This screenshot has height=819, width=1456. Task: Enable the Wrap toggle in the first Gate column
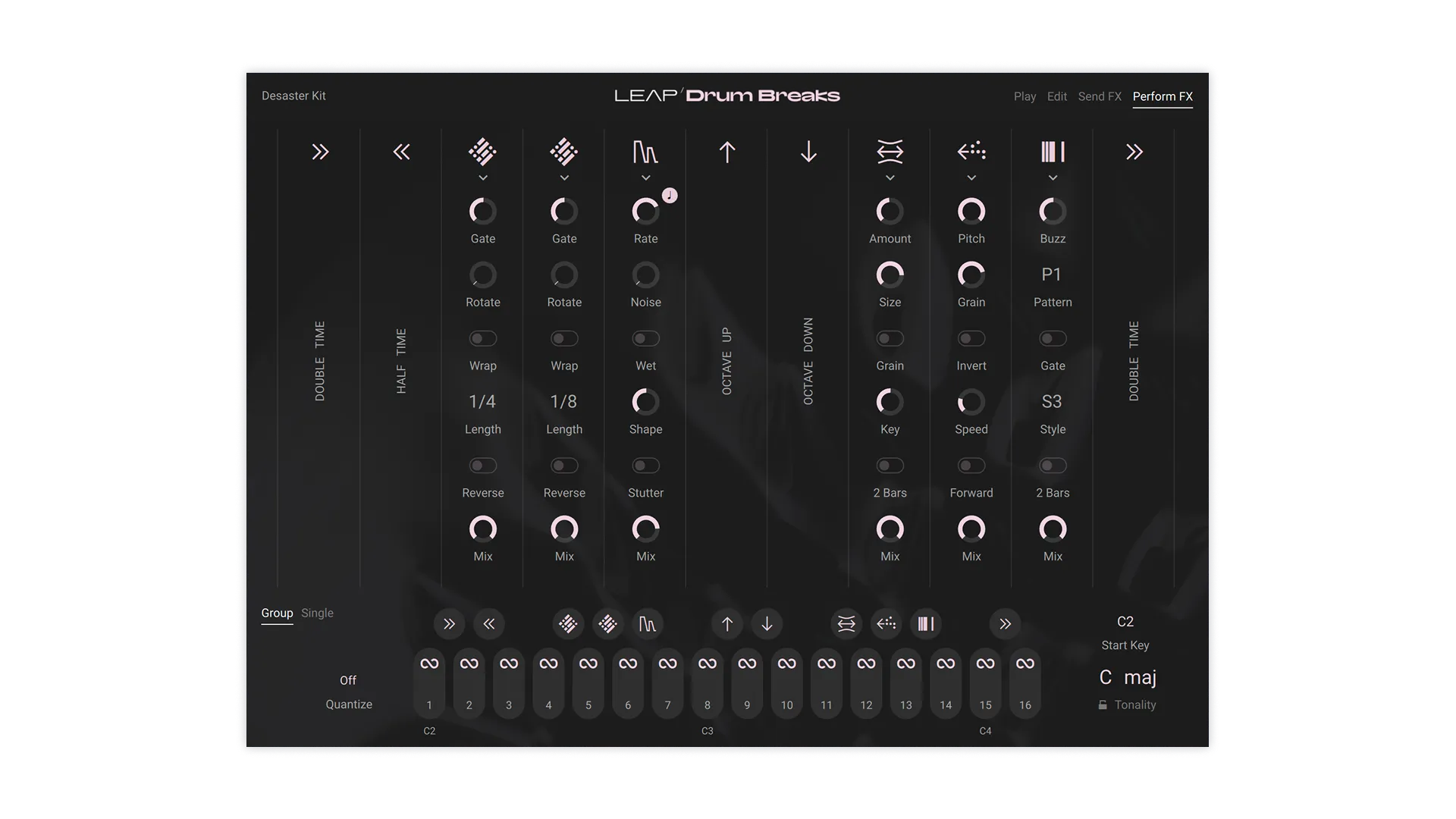click(x=483, y=338)
